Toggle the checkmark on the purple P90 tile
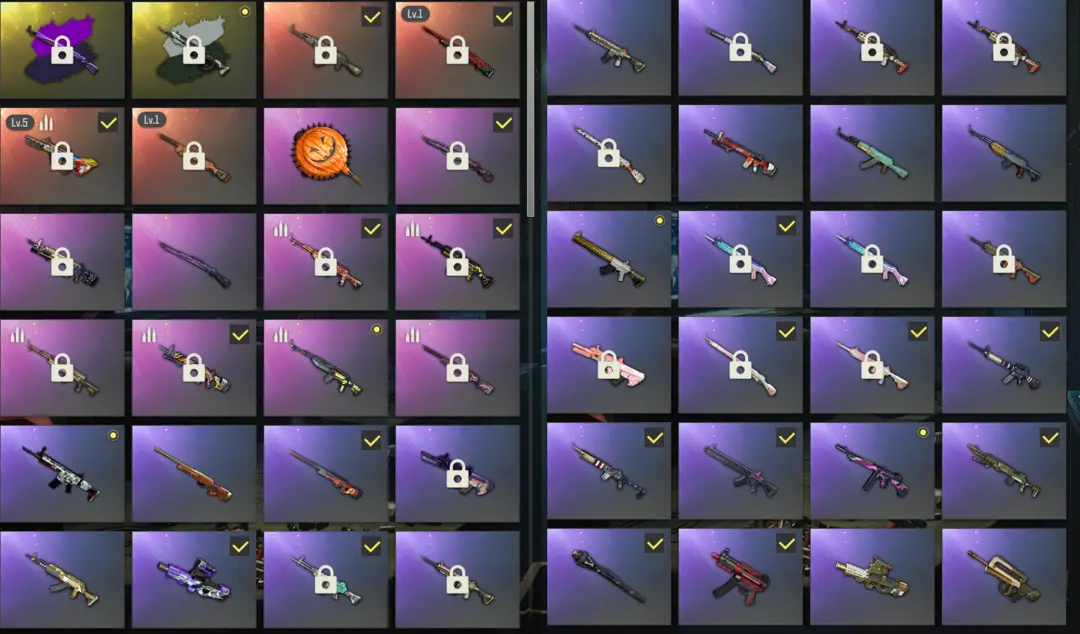This screenshot has height=634, width=1080. click(240, 546)
